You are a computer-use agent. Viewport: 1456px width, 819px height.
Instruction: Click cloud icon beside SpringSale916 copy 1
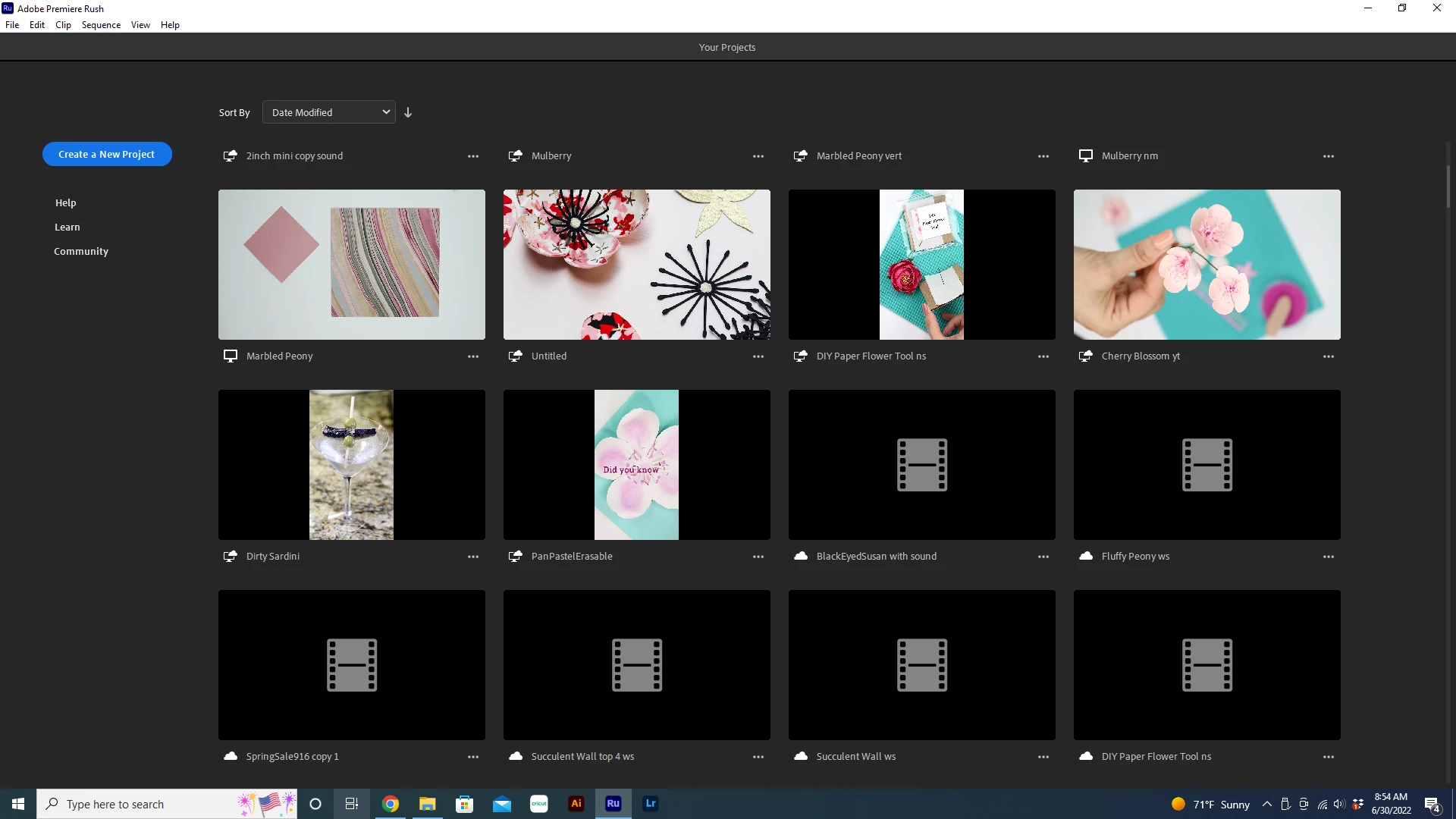coord(230,757)
